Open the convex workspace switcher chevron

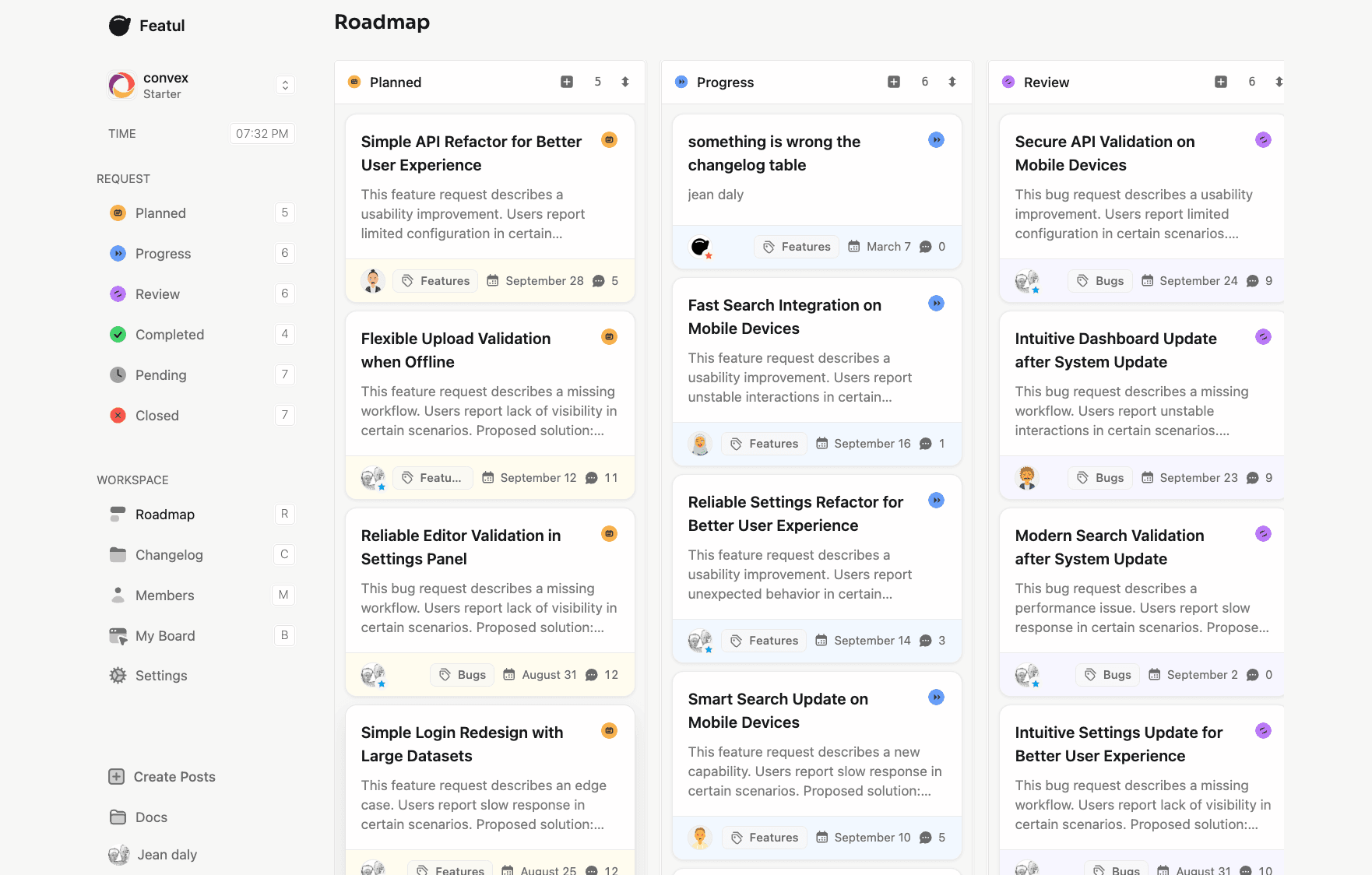coord(285,85)
